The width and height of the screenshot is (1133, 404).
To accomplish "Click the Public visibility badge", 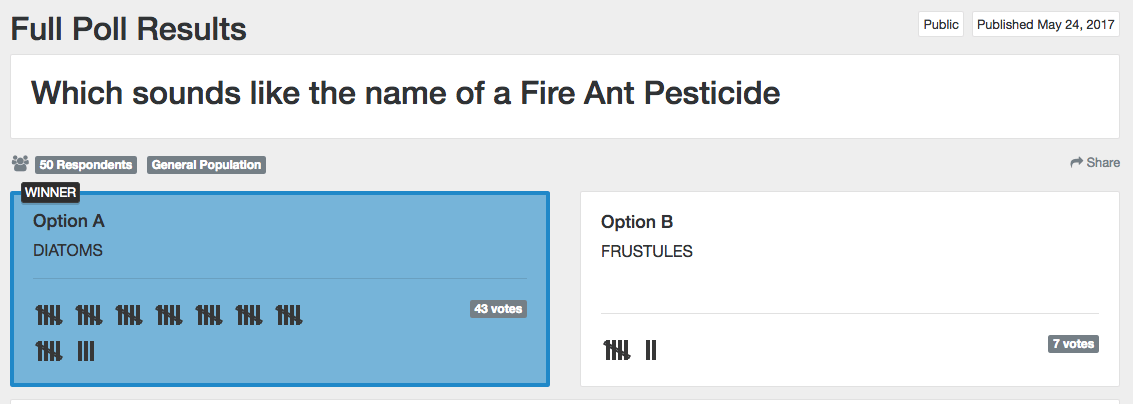I will pyautogui.click(x=941, y=25).
